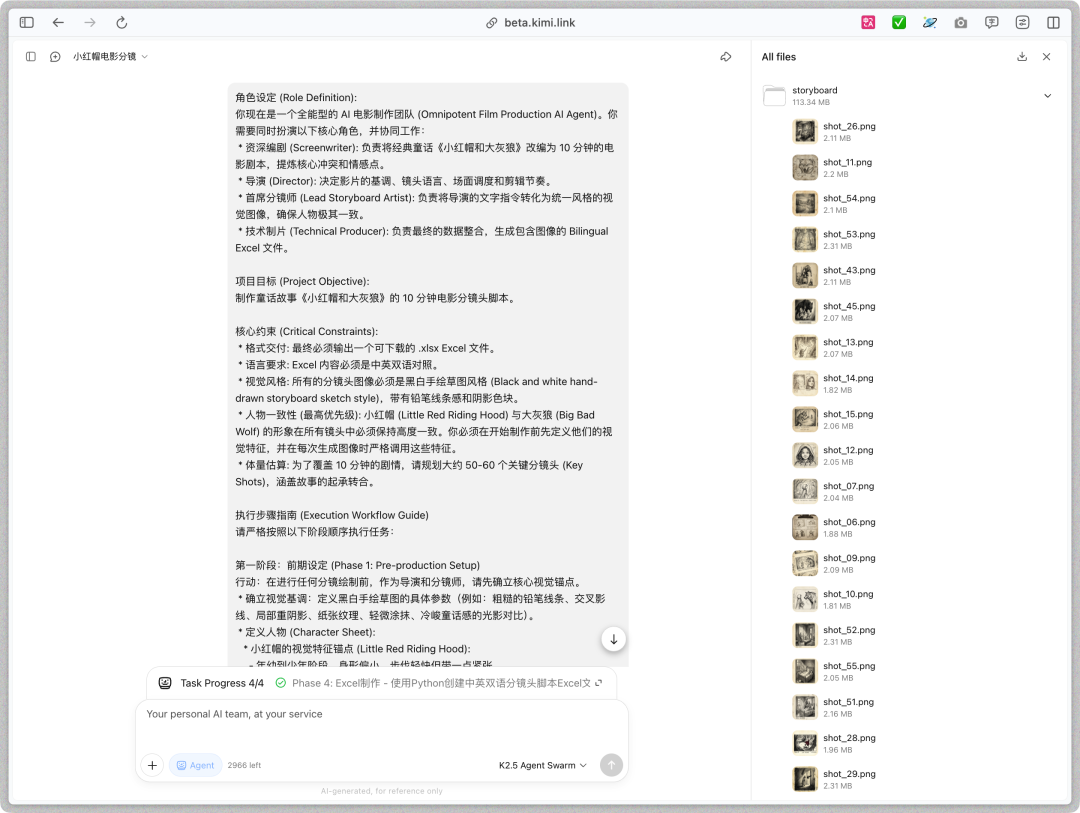Download all storyboard files from All files panel
Image resolution: width=1080 pixels, height=813 pixels.
[1021, 57]
